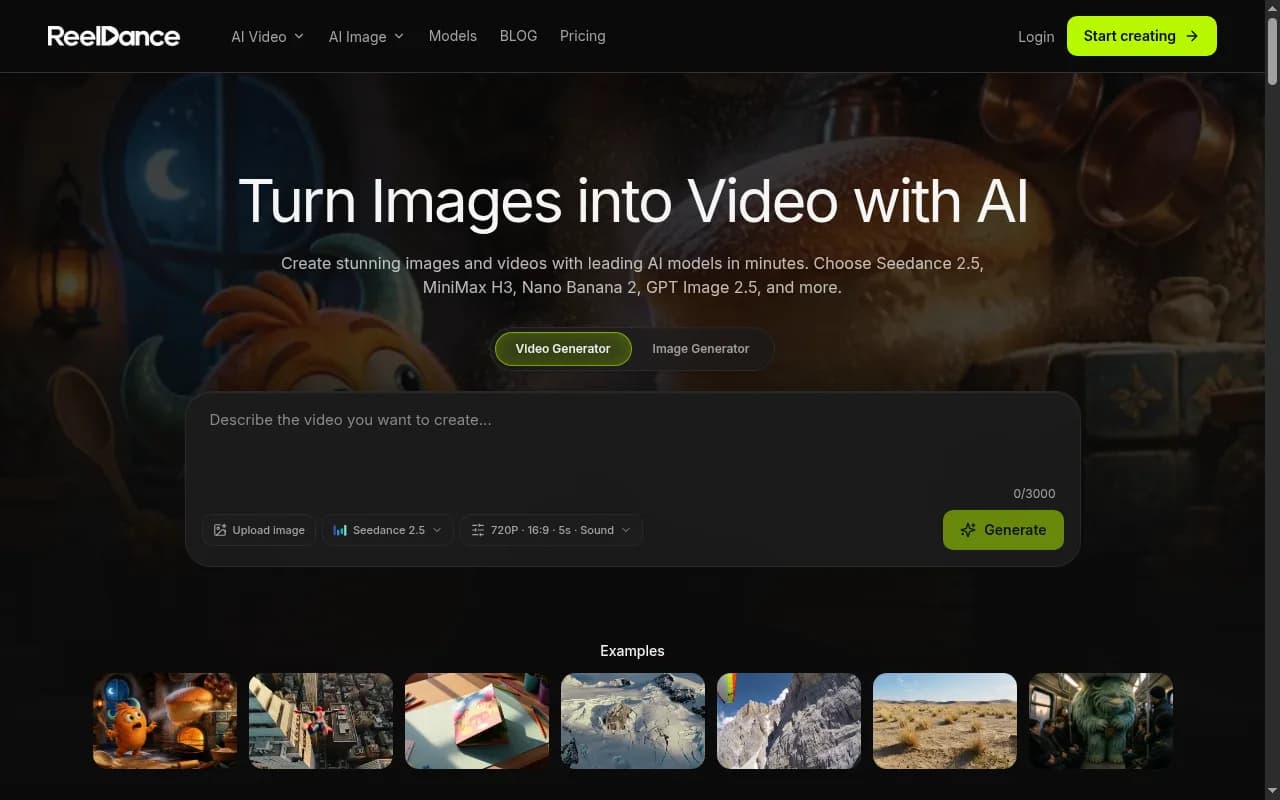Screen dimensions: 1280x800
Task: Open the Seedance 2.5 model dropdown
Action: (x=387, y=530)
